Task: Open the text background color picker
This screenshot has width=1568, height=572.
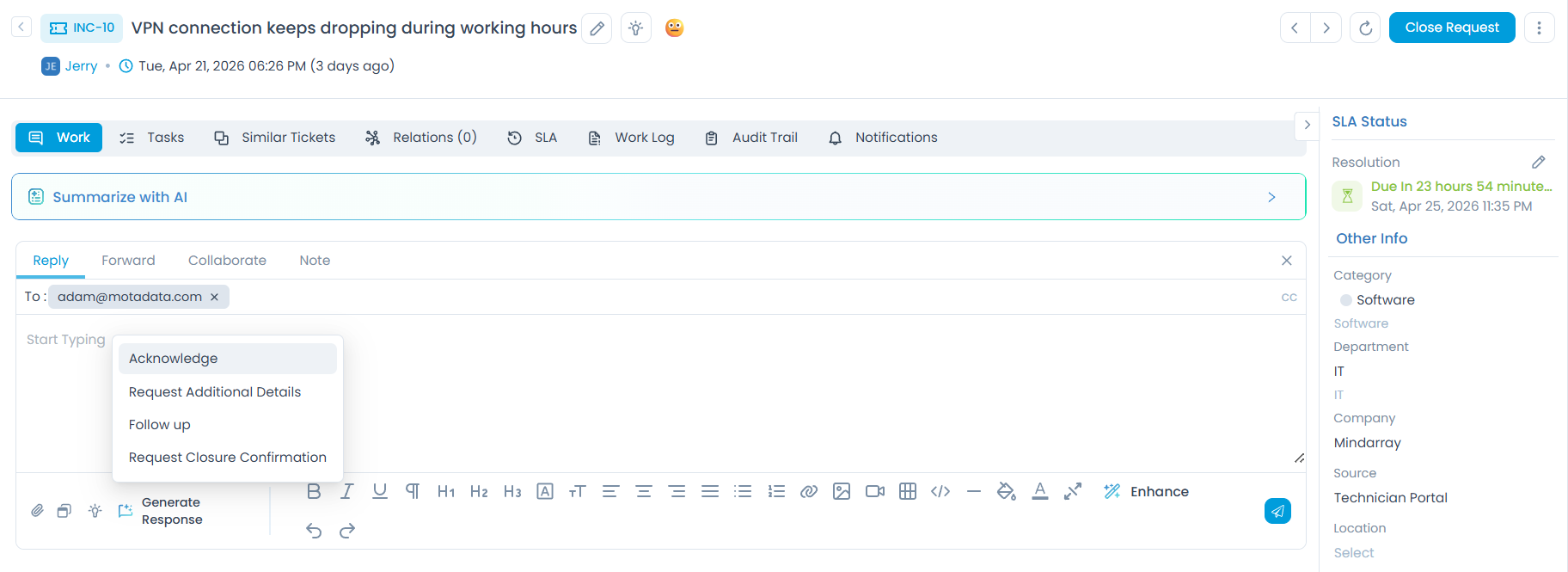Action: pyautogui.click(x=1006, y=491)
